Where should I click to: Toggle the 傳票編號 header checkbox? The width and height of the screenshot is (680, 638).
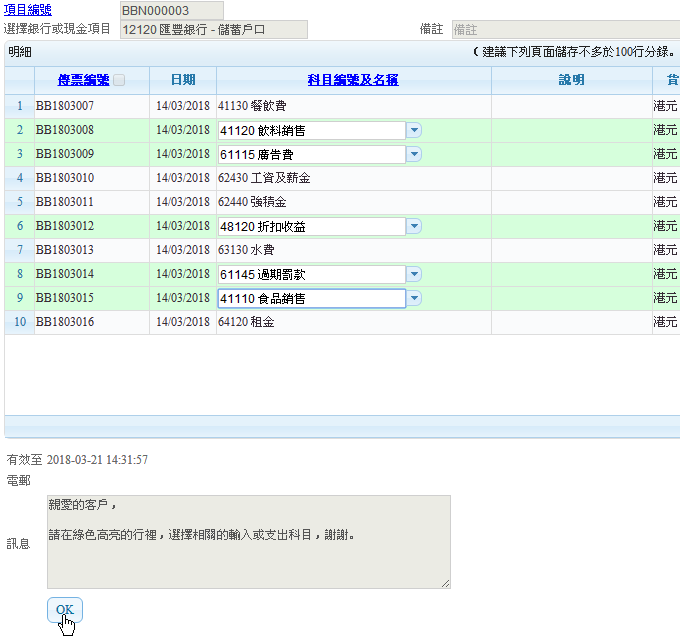click(120, 80)
